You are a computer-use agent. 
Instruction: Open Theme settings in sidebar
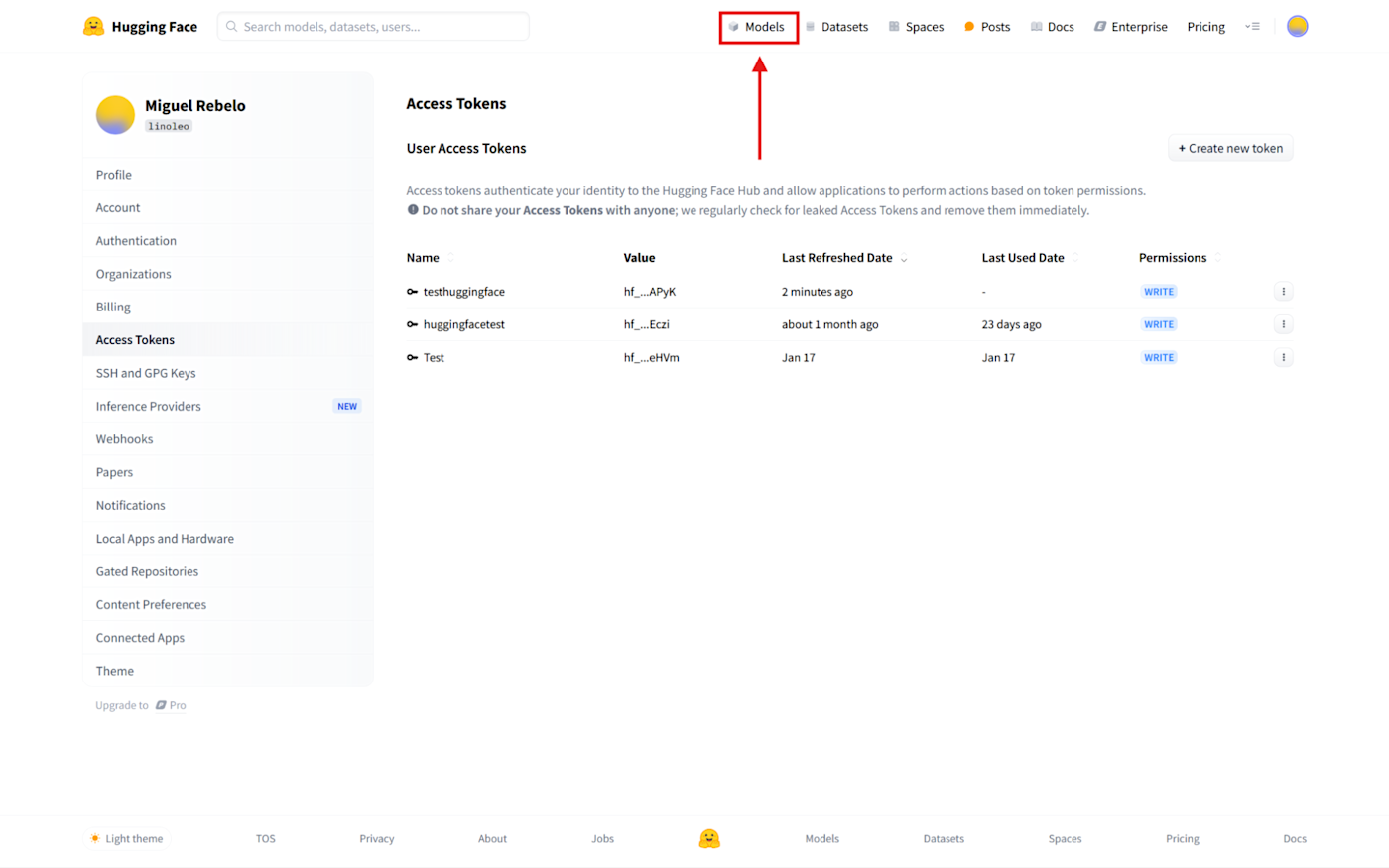point(228,671)
